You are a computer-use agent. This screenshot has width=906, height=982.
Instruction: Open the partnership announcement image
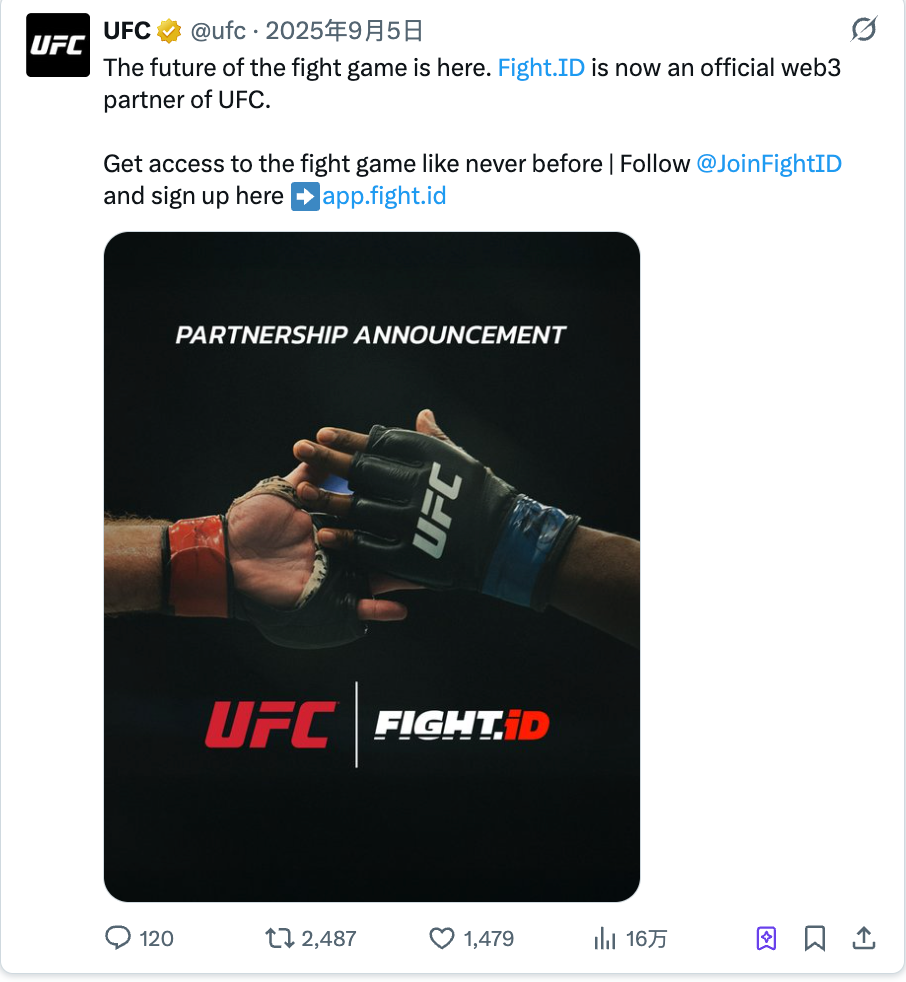click(372, 567)
